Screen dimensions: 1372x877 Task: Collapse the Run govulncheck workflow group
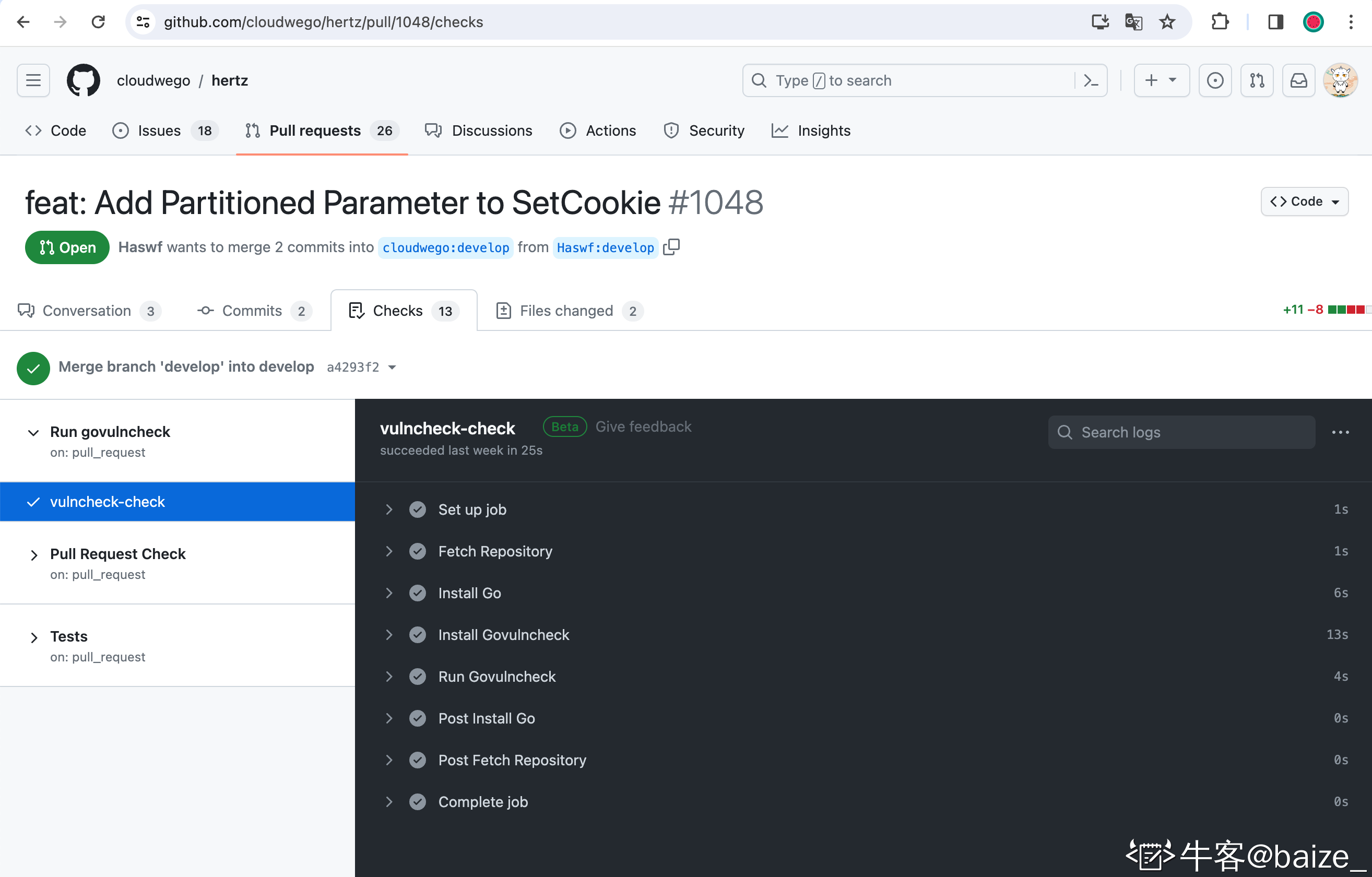[x=33, y=433]
